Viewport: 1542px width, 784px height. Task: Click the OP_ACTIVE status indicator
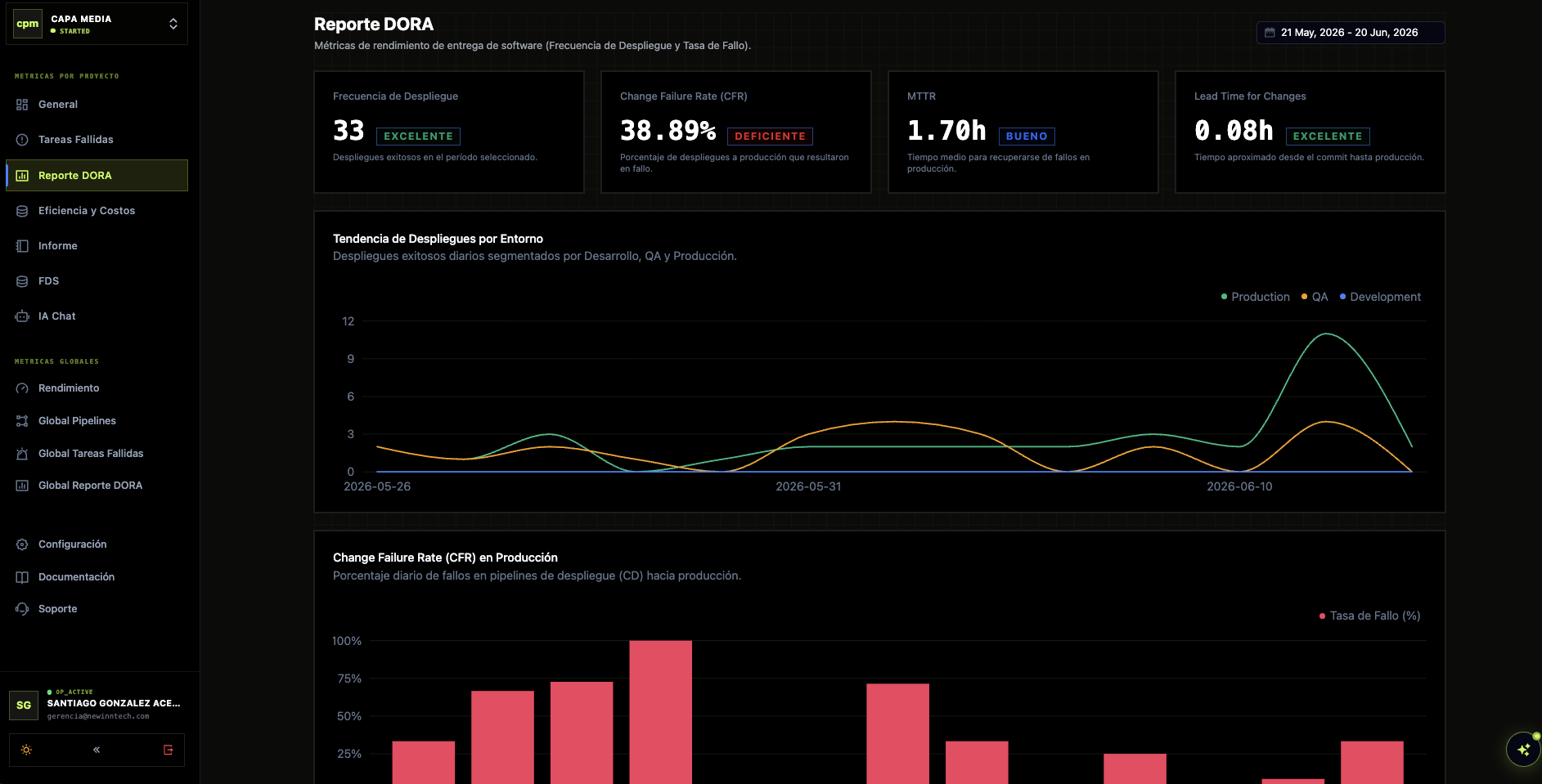(70, 692)
